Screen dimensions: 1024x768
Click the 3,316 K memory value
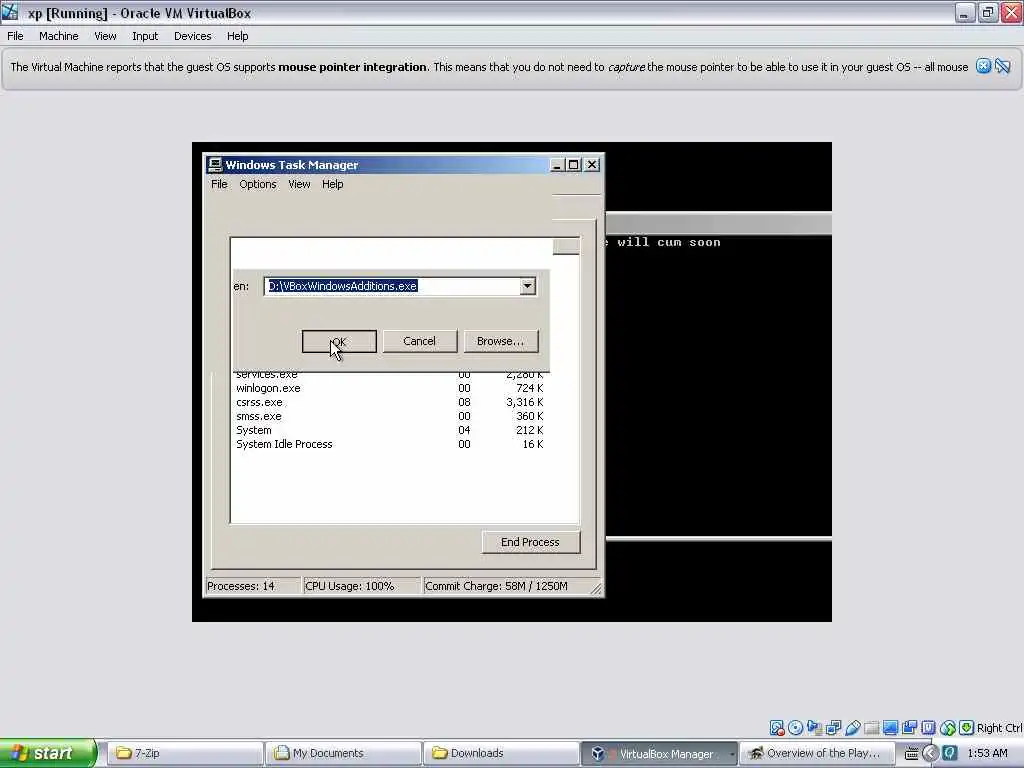pyautogui.click(x=524, y=402)
